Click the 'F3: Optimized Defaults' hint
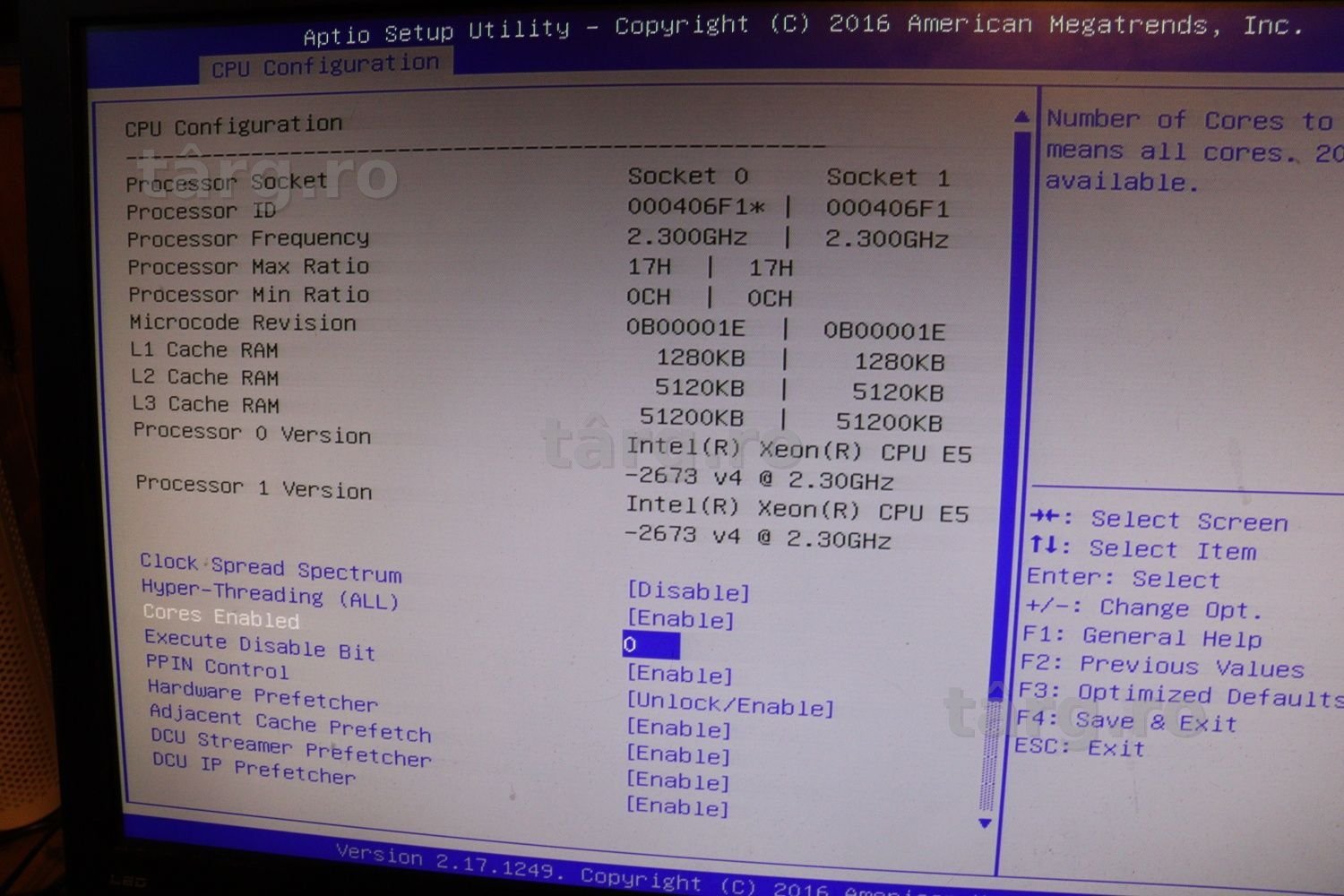This screenshot has height=896, width=1344. pyautogui.click(x=1181, y=694)
